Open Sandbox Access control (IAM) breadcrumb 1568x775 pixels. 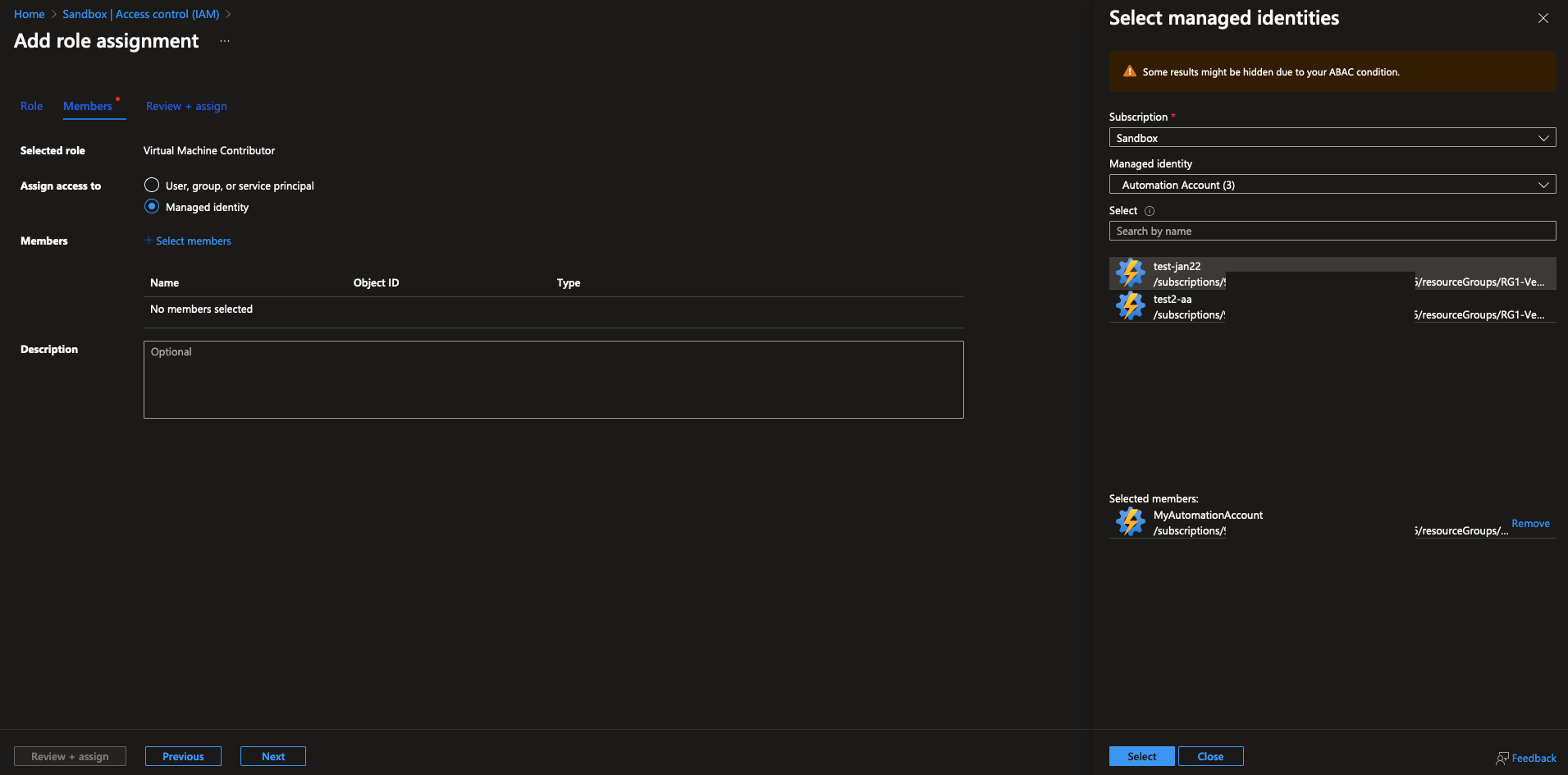tap(140, 14)
